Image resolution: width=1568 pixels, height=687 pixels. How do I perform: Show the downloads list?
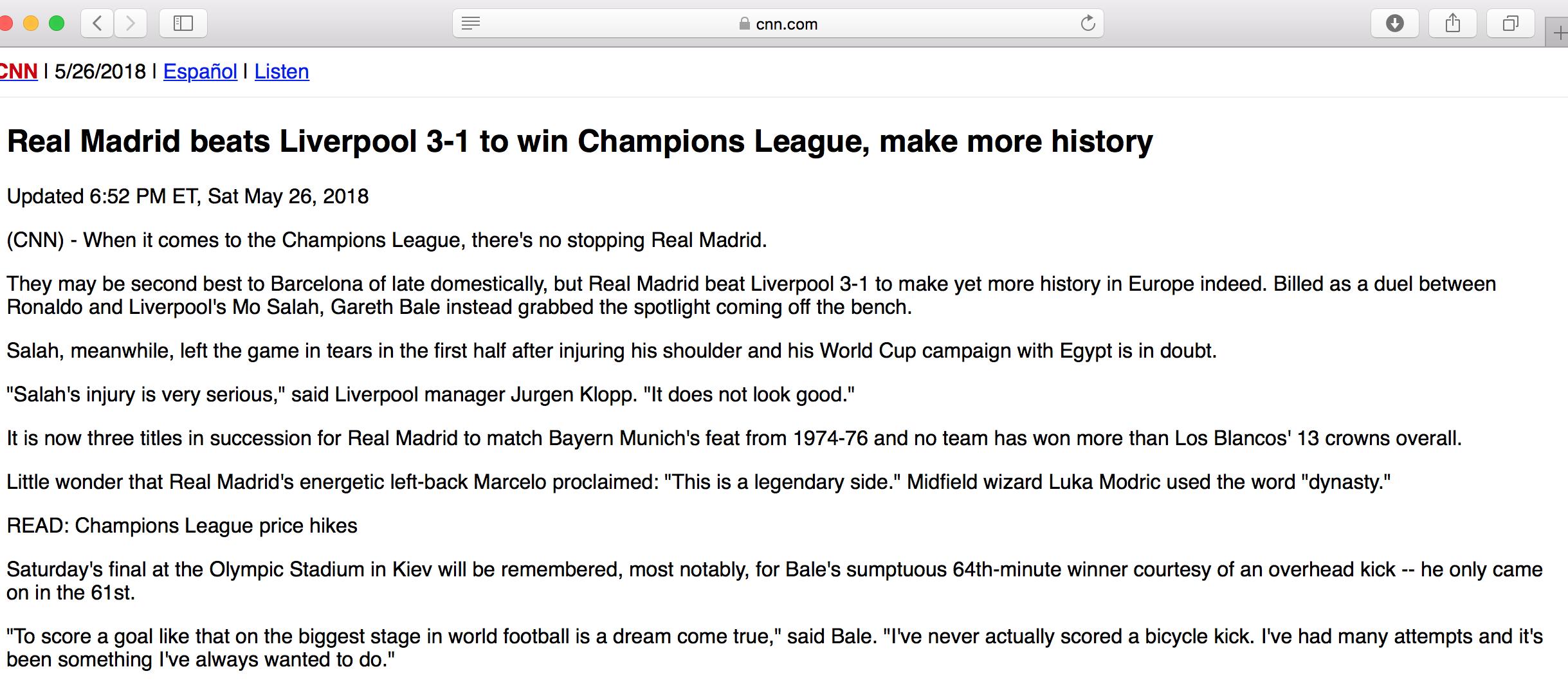click(x=1394, y=24)
